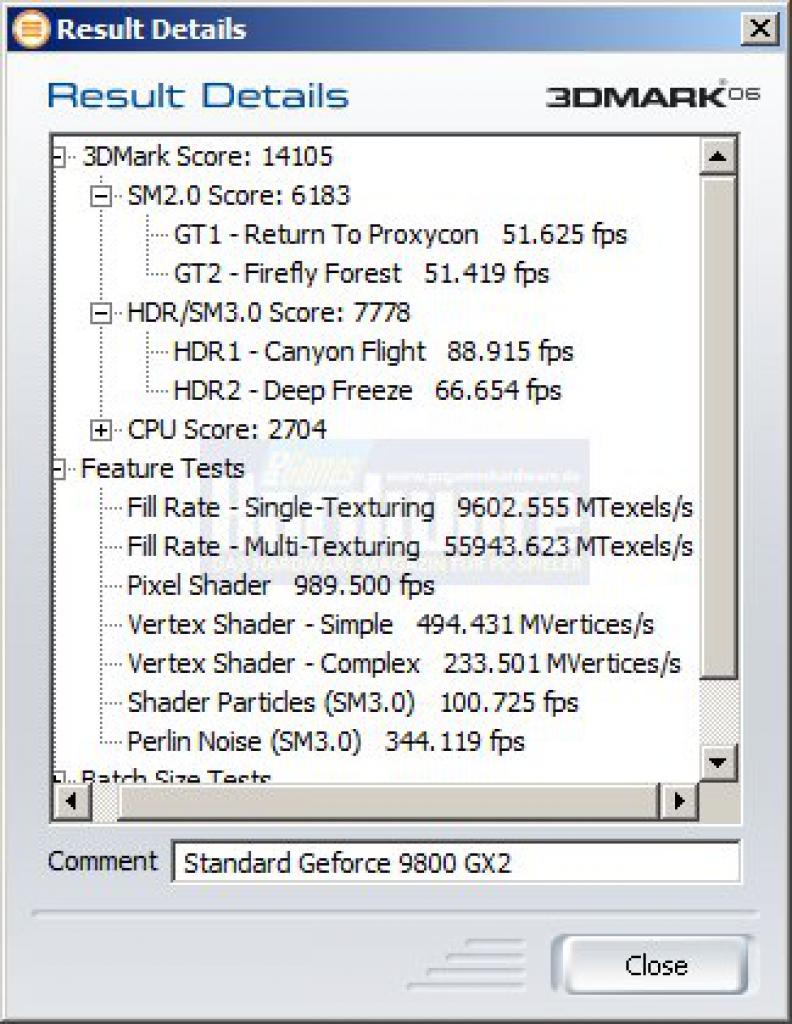Viewport: 792px width, 1024px height.
Task: Collapse the Feature Tests node
Action: [x=58, y=469]
